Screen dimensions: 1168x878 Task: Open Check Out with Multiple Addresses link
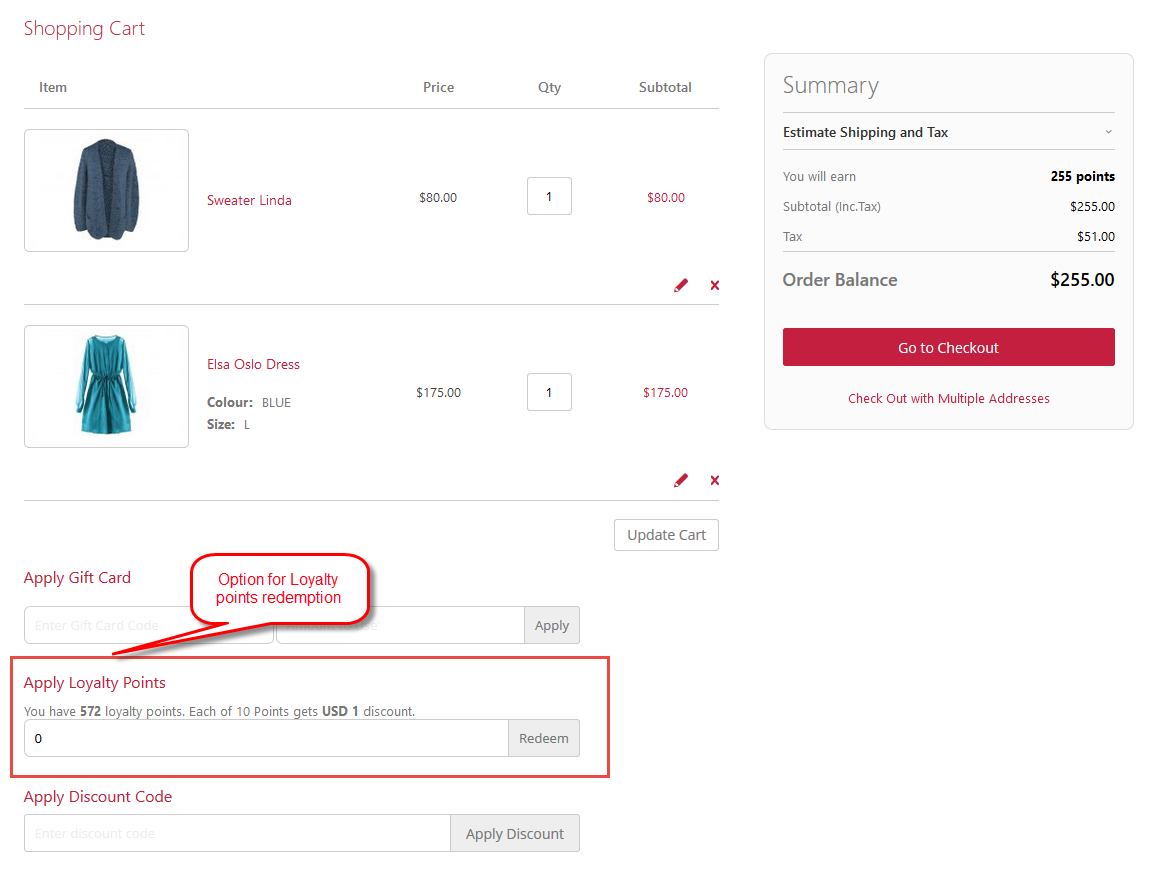click(x=948, y=398)
